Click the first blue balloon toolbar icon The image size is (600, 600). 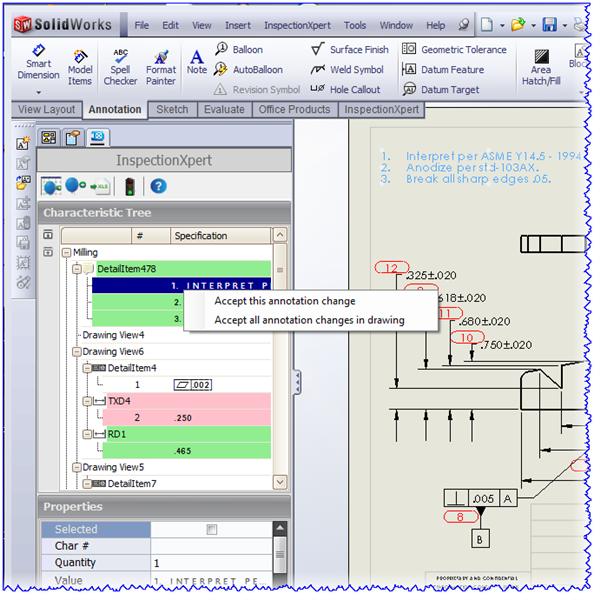(x=52, y=187)
